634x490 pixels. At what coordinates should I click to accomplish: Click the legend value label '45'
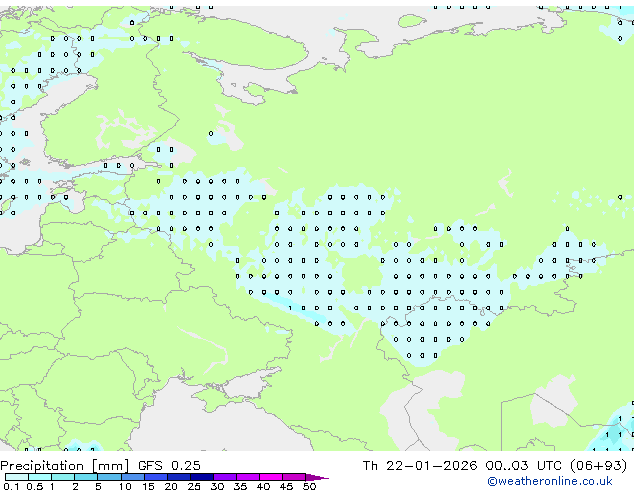coord(286,486)
